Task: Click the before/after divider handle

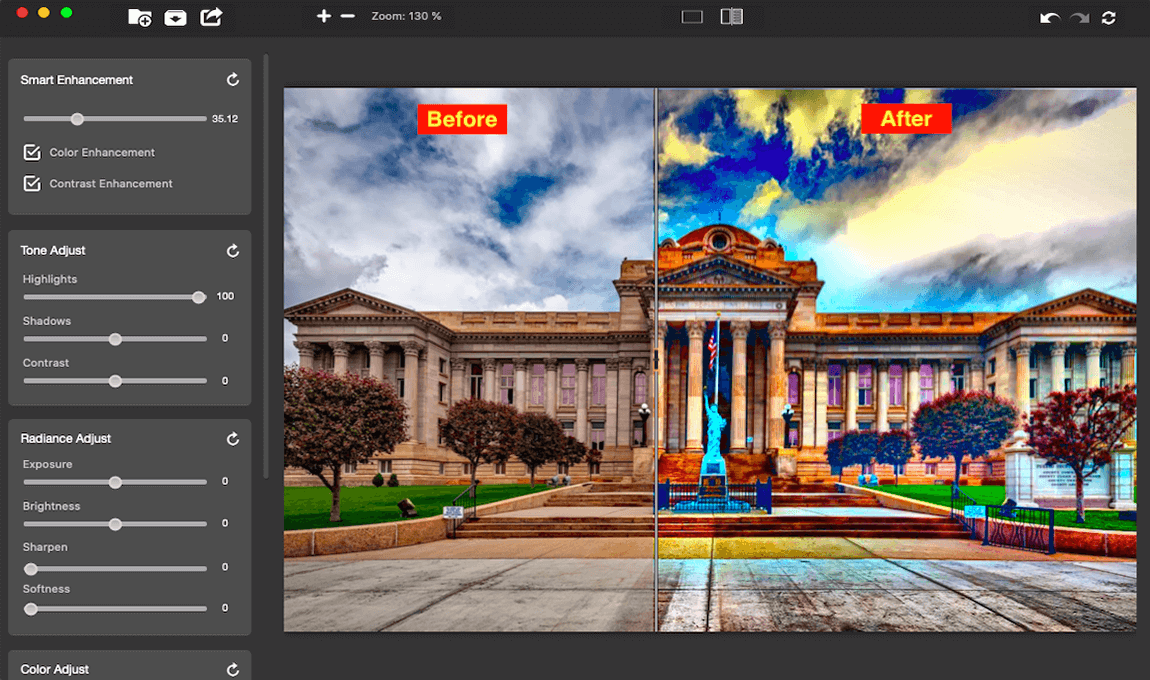Action: pos(656,359)
